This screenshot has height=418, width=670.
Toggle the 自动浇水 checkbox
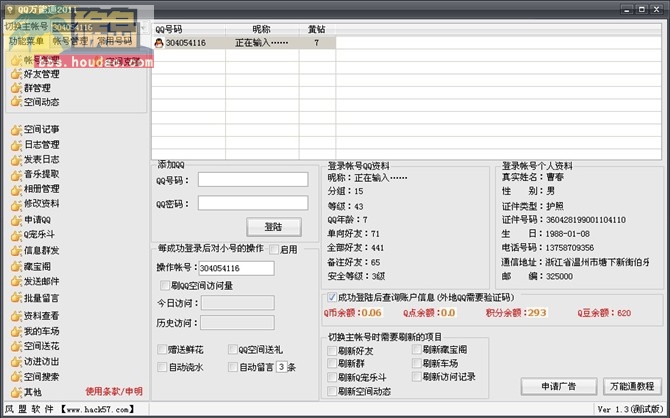pyautogui.click(x=162, y=367)
